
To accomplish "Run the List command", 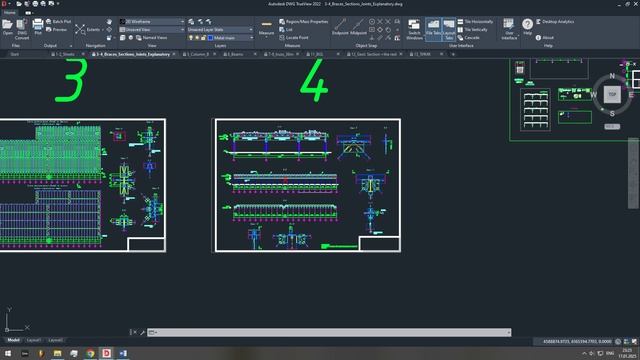I will [286, 29].
